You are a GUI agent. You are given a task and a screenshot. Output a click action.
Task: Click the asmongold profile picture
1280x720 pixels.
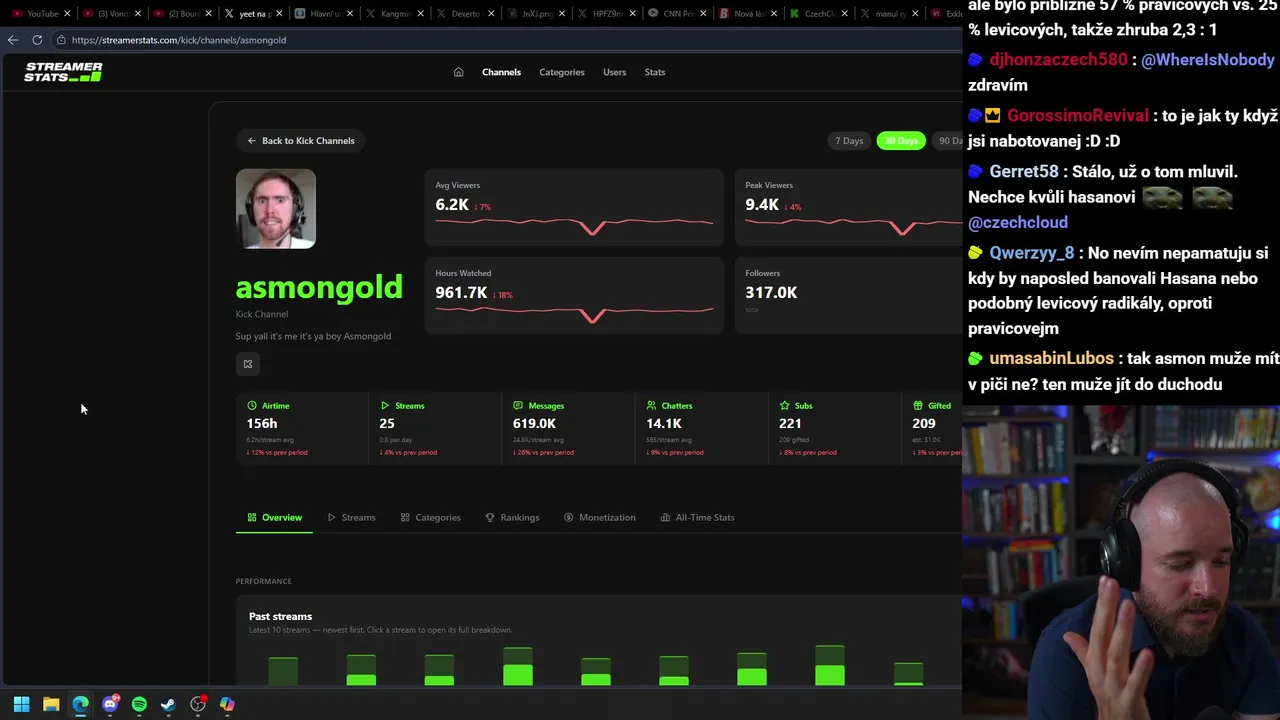[x=276, y=208]
